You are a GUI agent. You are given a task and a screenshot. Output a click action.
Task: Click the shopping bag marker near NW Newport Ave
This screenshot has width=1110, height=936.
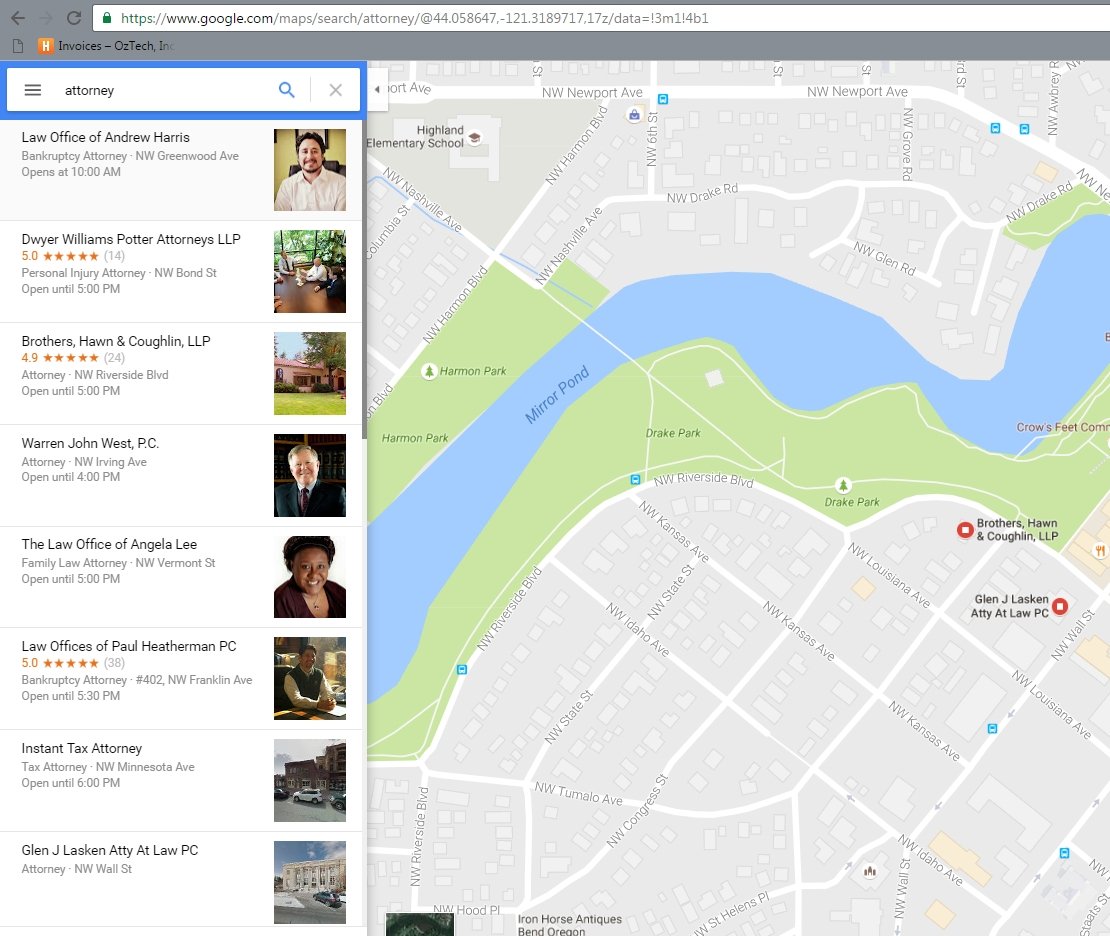point(634,115)
